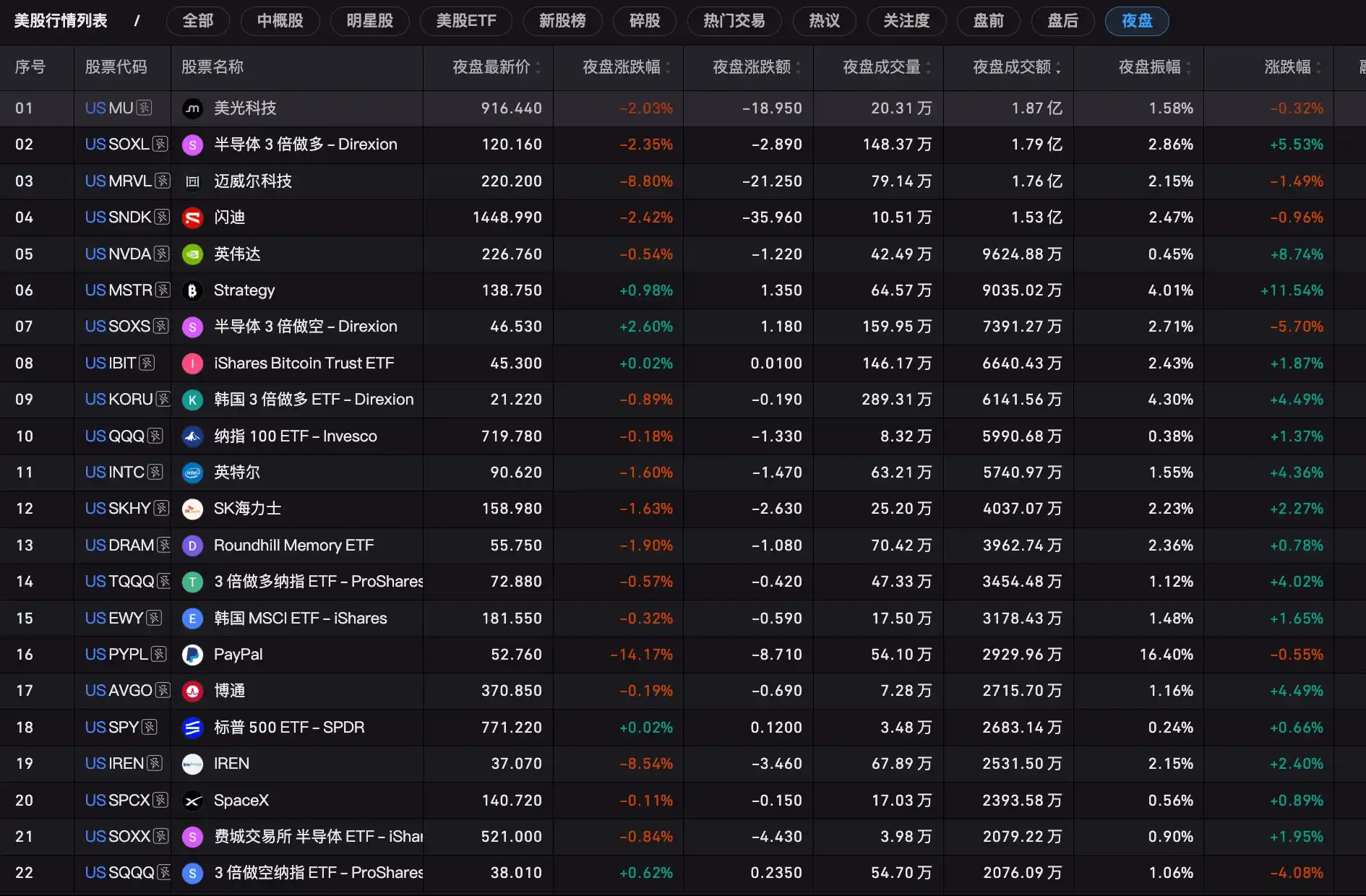
Task: Sort by 夜盘成交额 column arrows
Action: [x=1058, y=67]
